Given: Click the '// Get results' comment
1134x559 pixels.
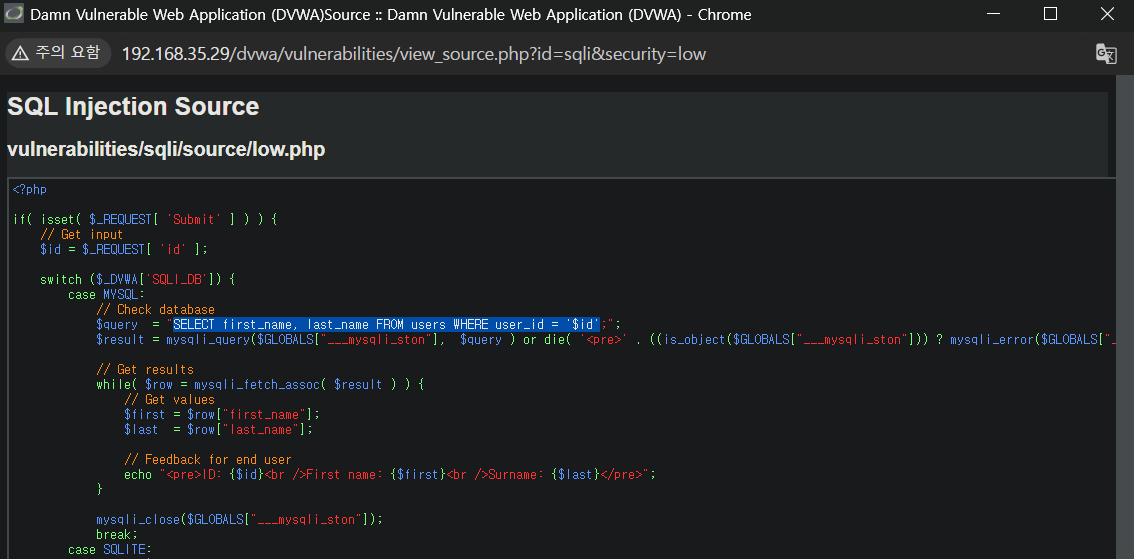Looking at the screenshot, I should point(145,370).
